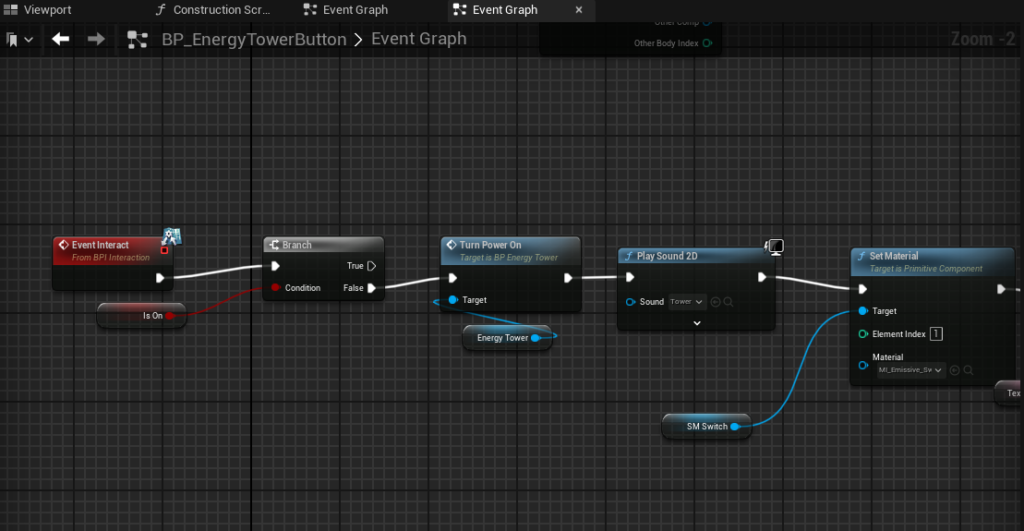Browse to Material asset in Content Browser

coord(968,370)
